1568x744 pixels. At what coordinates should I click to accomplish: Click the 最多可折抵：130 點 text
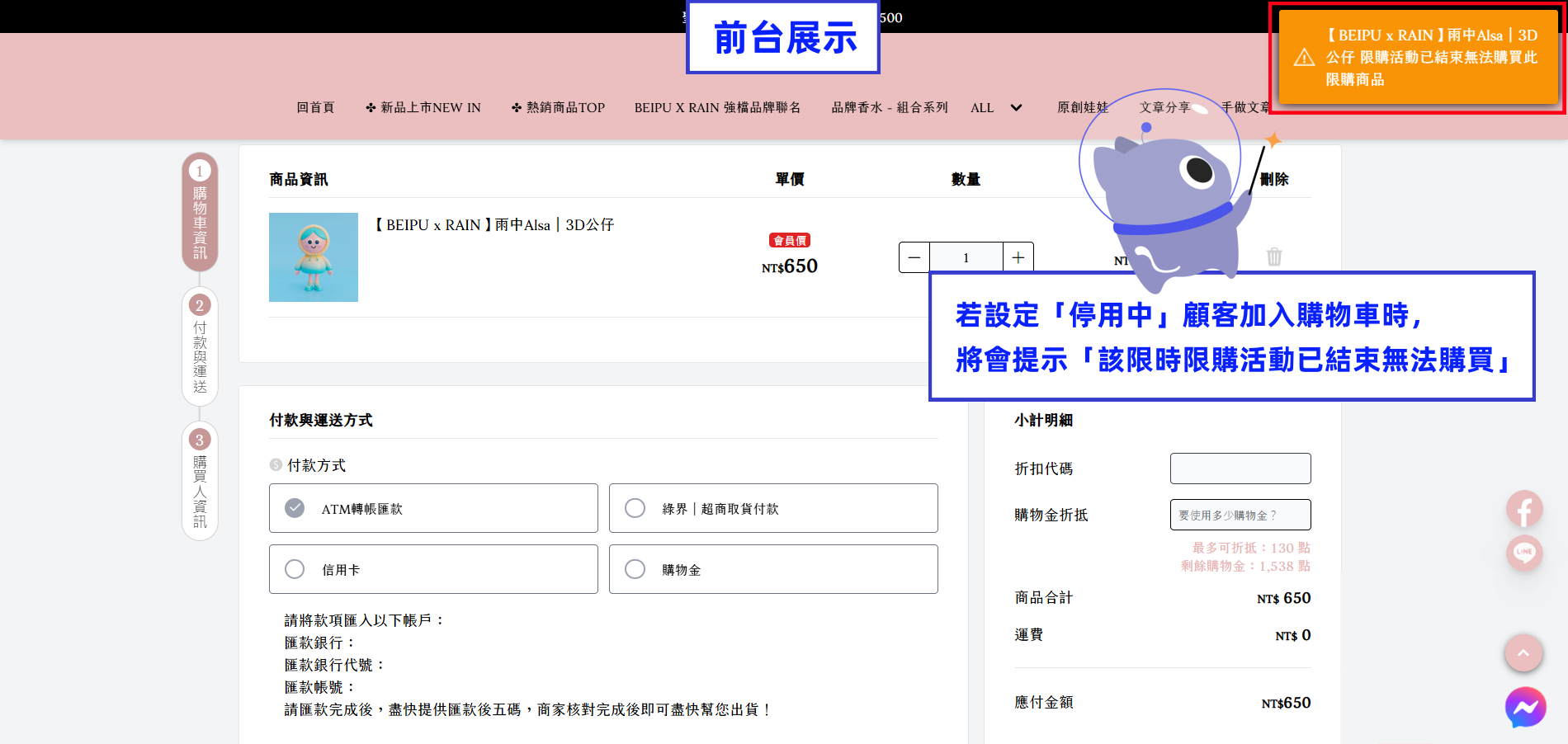point(1251,548)
